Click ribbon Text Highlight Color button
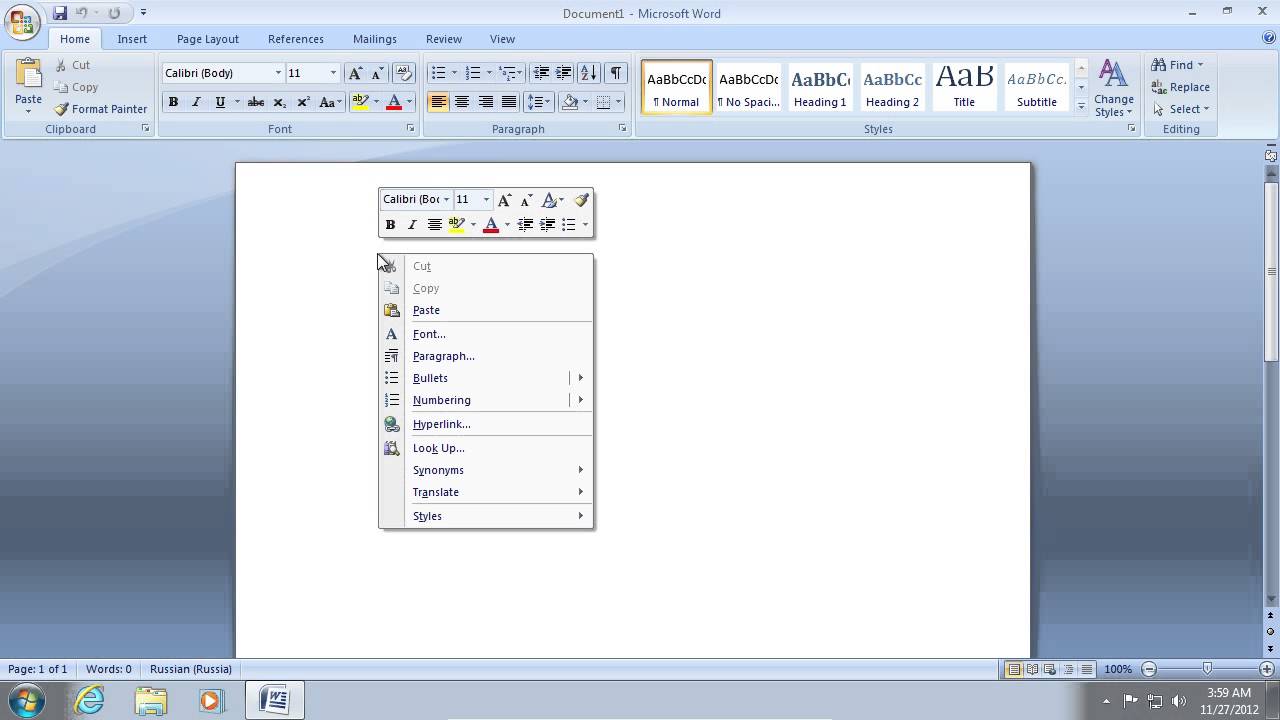The width and height of the screenshot is (1280, 720). (x=360, y=102)
